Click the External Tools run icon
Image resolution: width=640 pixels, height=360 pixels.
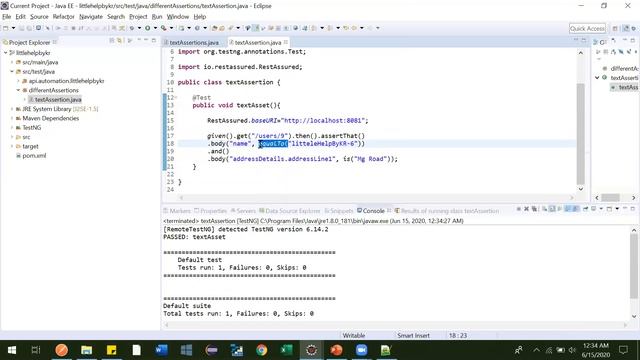click(x=163, y=28)
